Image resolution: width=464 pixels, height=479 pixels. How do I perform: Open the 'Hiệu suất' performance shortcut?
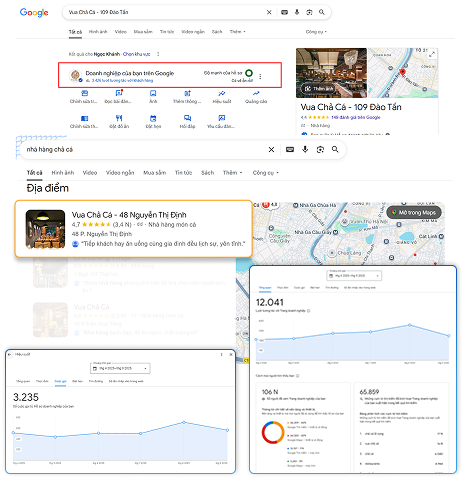(222, 97)
